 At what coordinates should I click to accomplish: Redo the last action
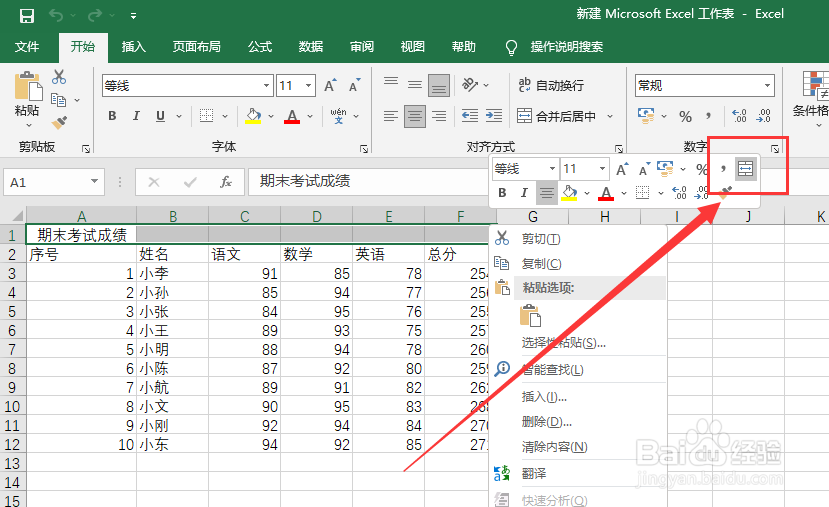[x=95, y=16]
